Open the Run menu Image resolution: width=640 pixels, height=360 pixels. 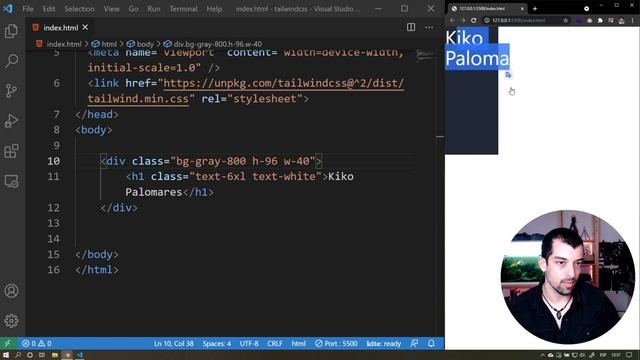(x=154, y=9)
